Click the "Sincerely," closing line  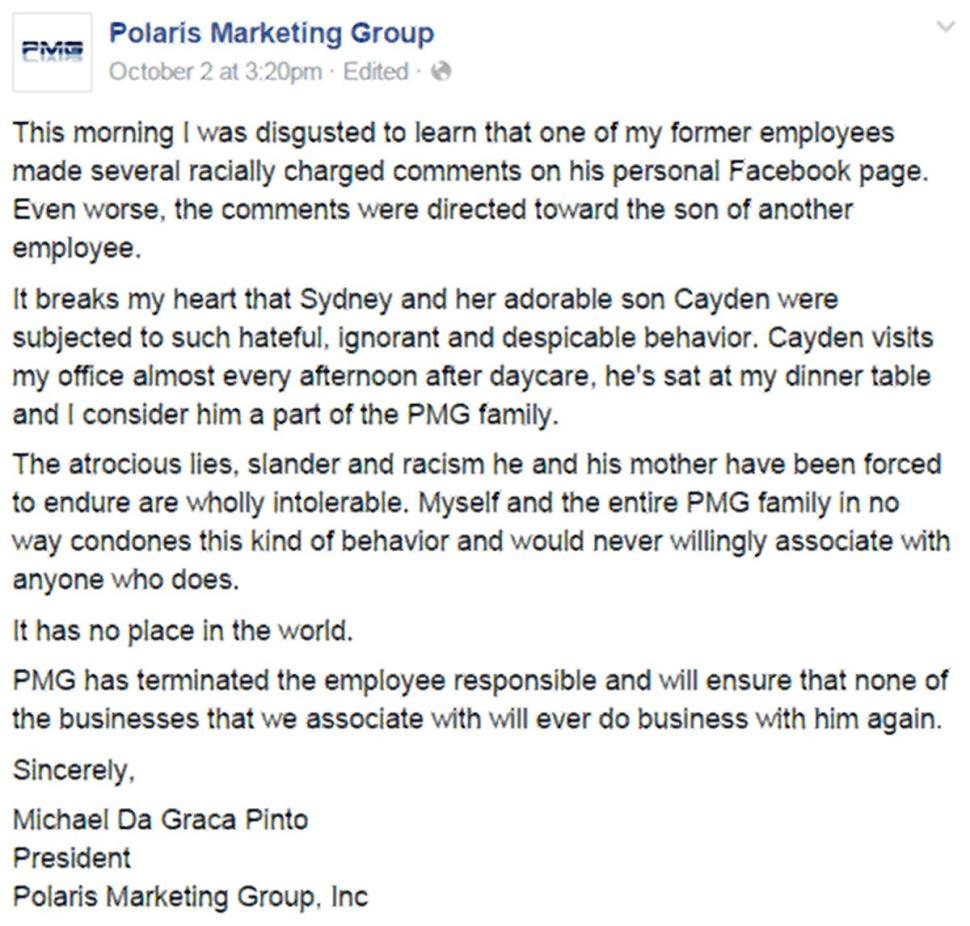click(x=74, y=771)
